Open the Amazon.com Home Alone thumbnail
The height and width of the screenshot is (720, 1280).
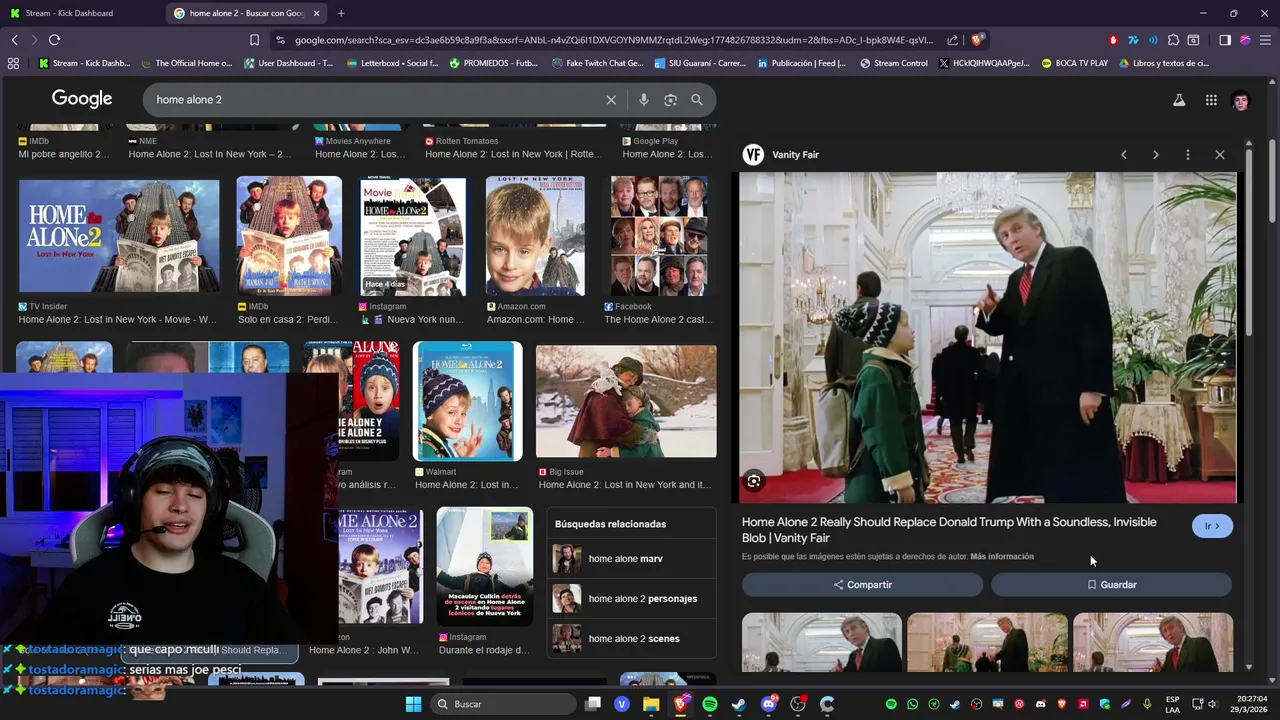pos(536,236)
